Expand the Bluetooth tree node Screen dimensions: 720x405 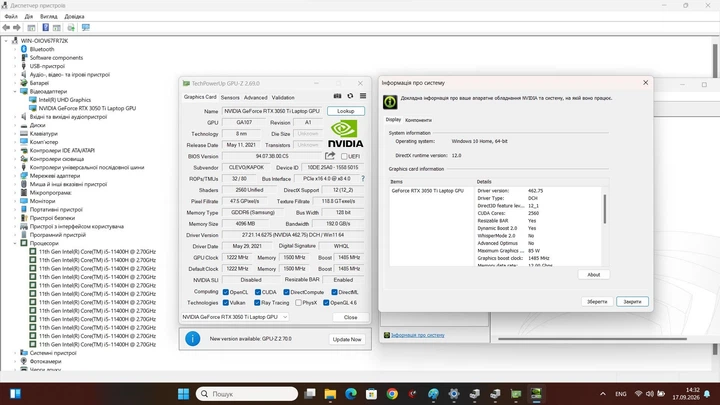(15, 49)
